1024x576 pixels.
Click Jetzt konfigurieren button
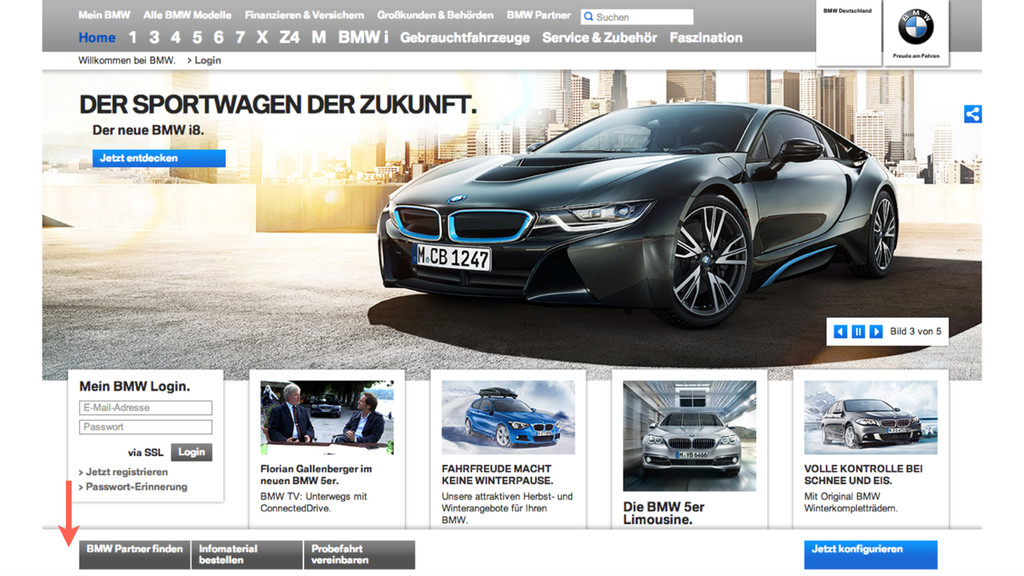871,554
